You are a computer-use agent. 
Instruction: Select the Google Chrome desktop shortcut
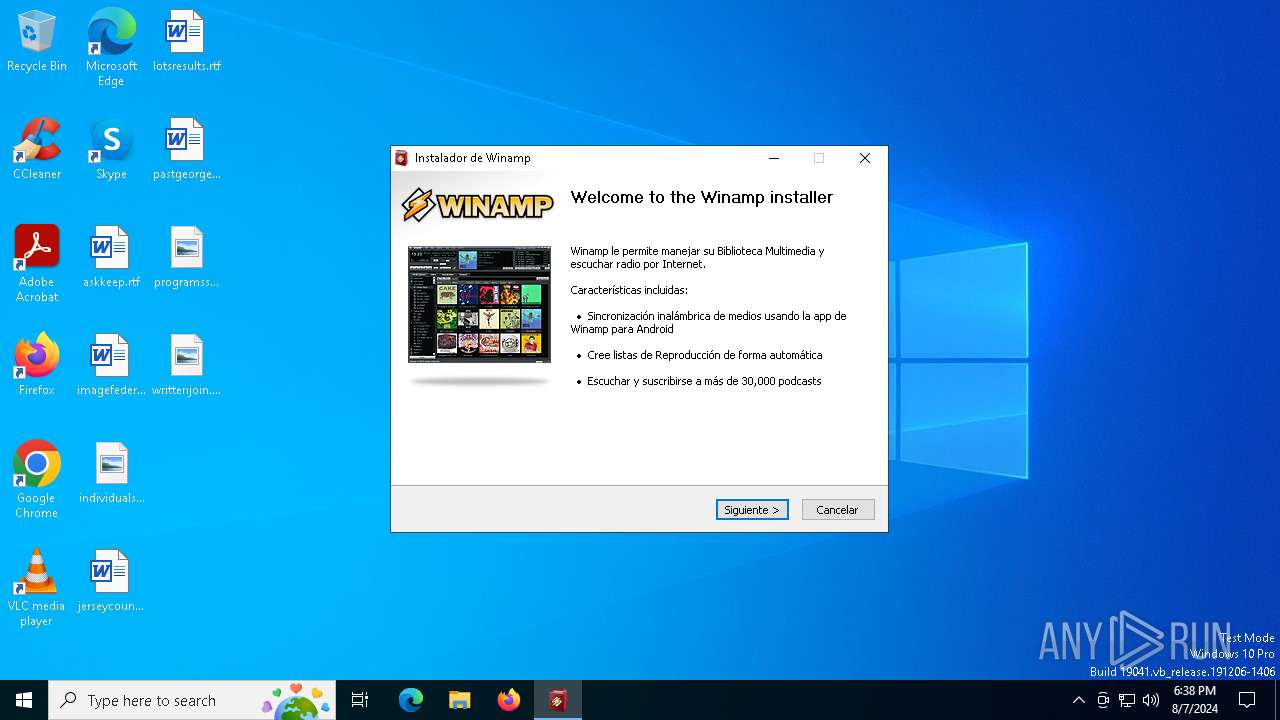(37, 480)
